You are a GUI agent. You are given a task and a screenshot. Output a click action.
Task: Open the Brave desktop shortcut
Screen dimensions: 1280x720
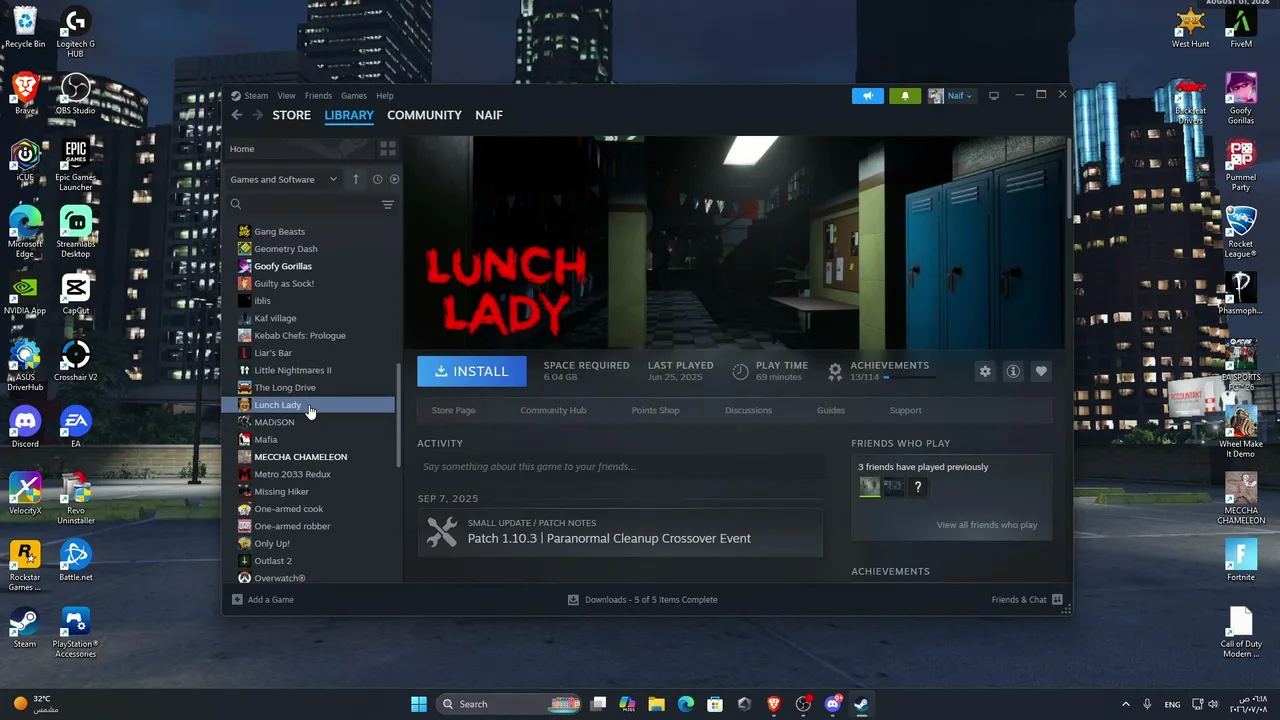click(x=25, y=94)
